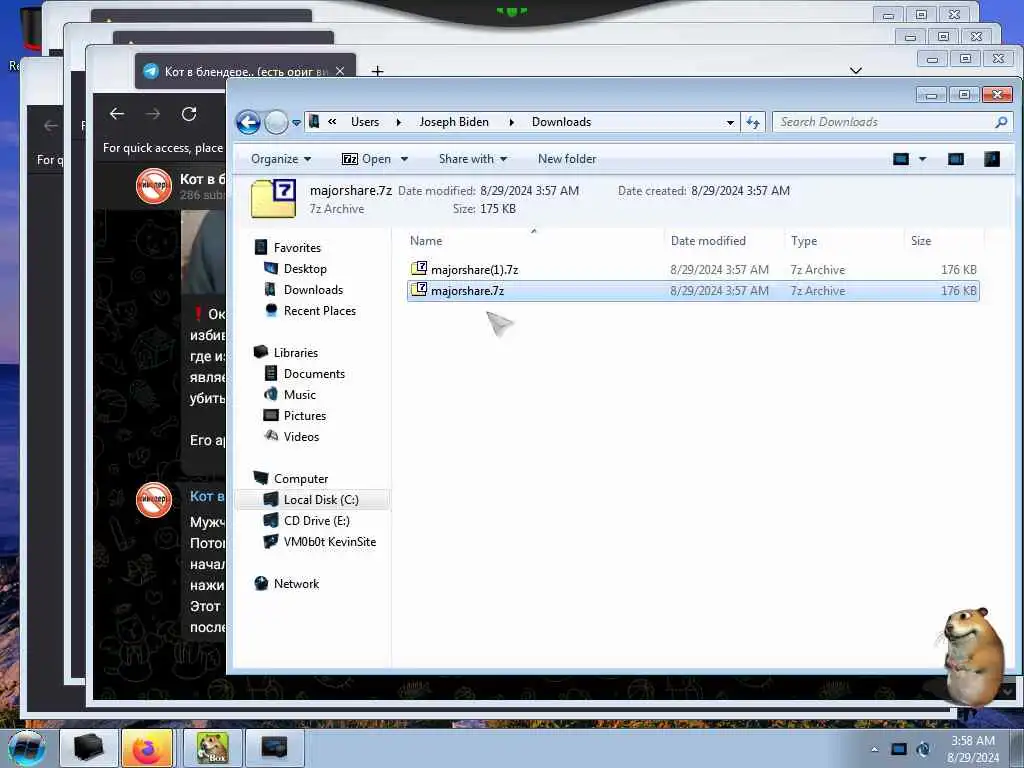Image resolution: width=1024 pixels, height=768 pixels.
Task: Open the Pictures library
Action: (x=305, y=415)
